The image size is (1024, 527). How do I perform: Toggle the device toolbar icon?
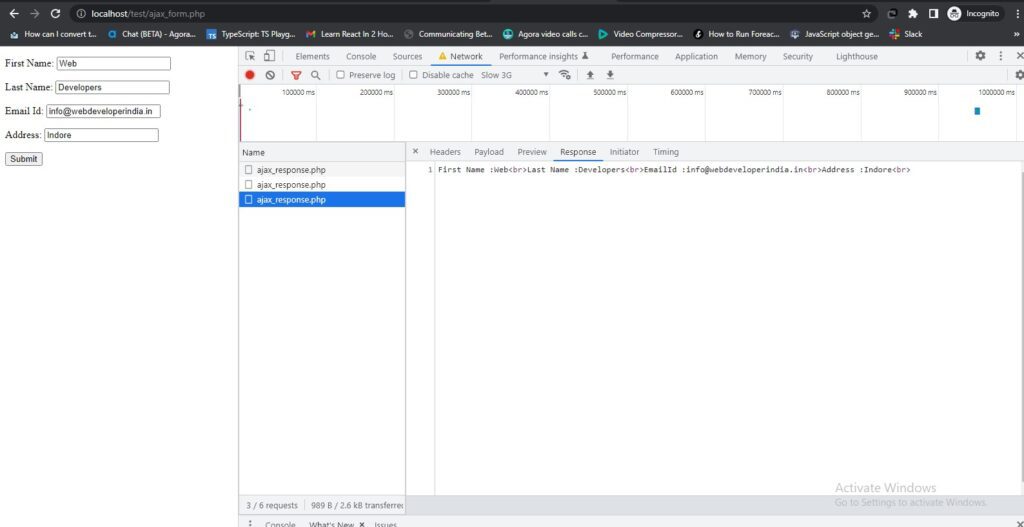pyautogui.click(x=269, y=56)
